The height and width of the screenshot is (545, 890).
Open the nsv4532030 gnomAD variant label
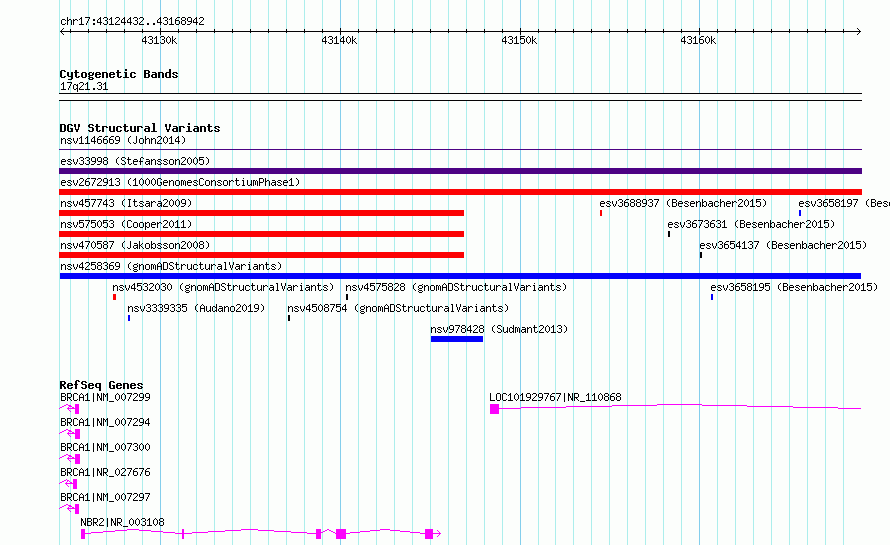pyautogui.click(x=223, y=287)
